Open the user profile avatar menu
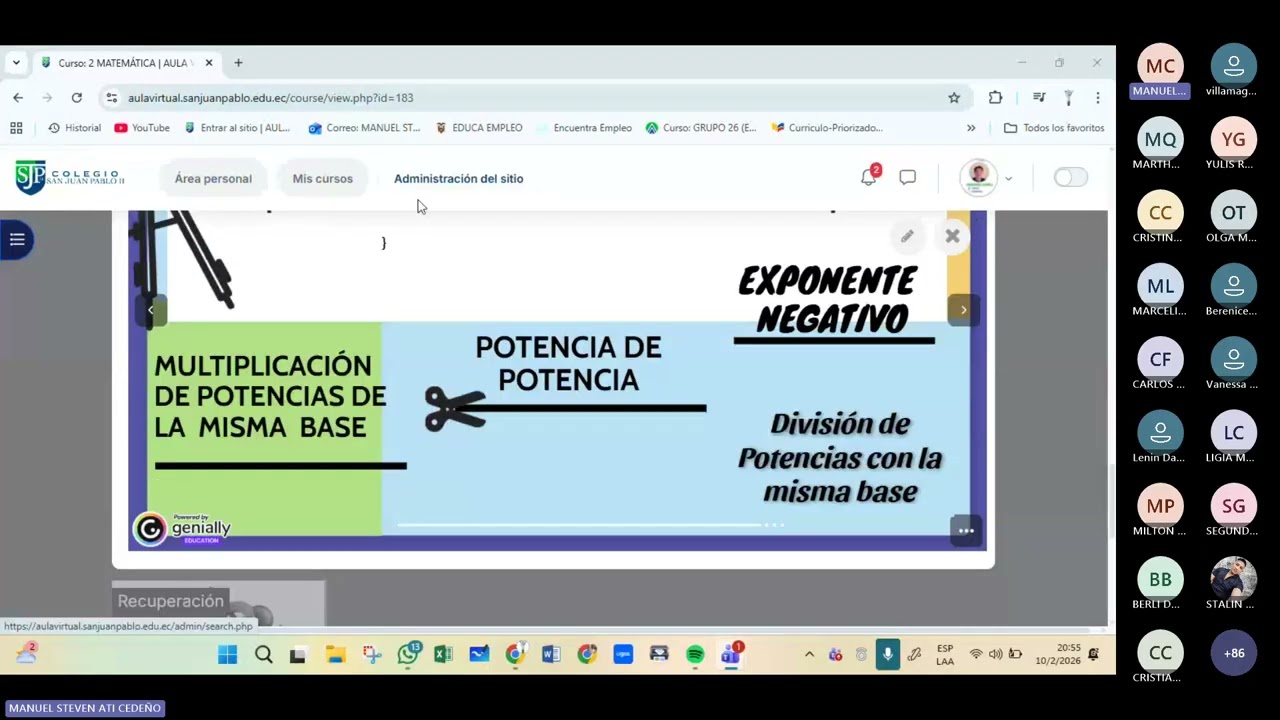The image size is (1280, 720). (x=980, y=177)
